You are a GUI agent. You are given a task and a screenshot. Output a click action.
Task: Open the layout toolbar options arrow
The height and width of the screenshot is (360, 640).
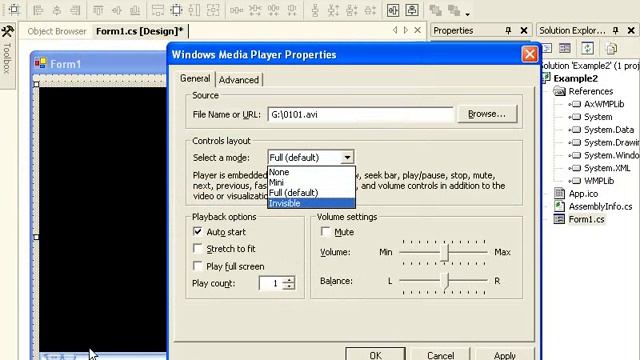[x=468, y=14]
